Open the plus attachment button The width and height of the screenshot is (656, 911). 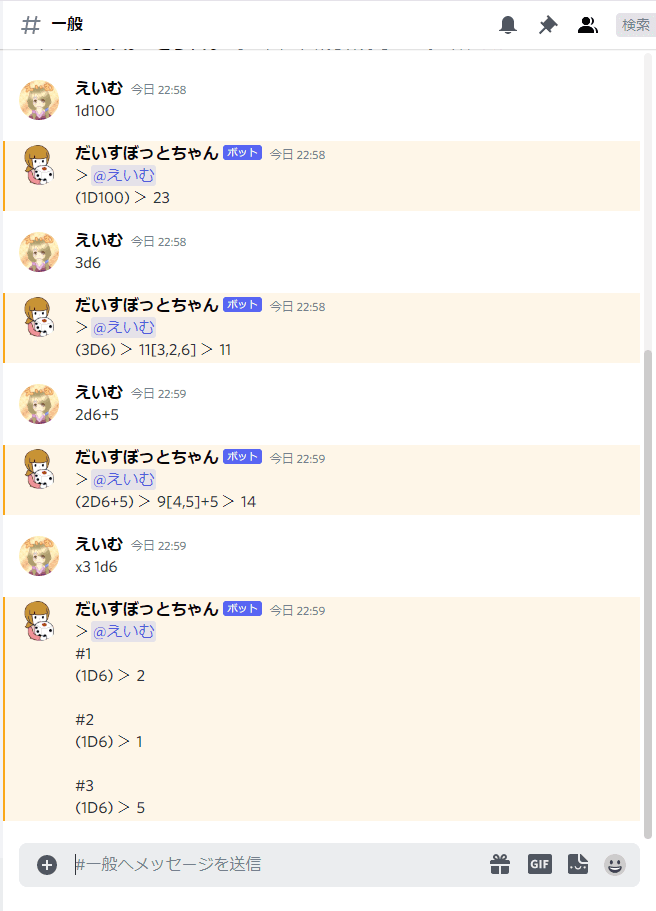(x=47, y=865)
